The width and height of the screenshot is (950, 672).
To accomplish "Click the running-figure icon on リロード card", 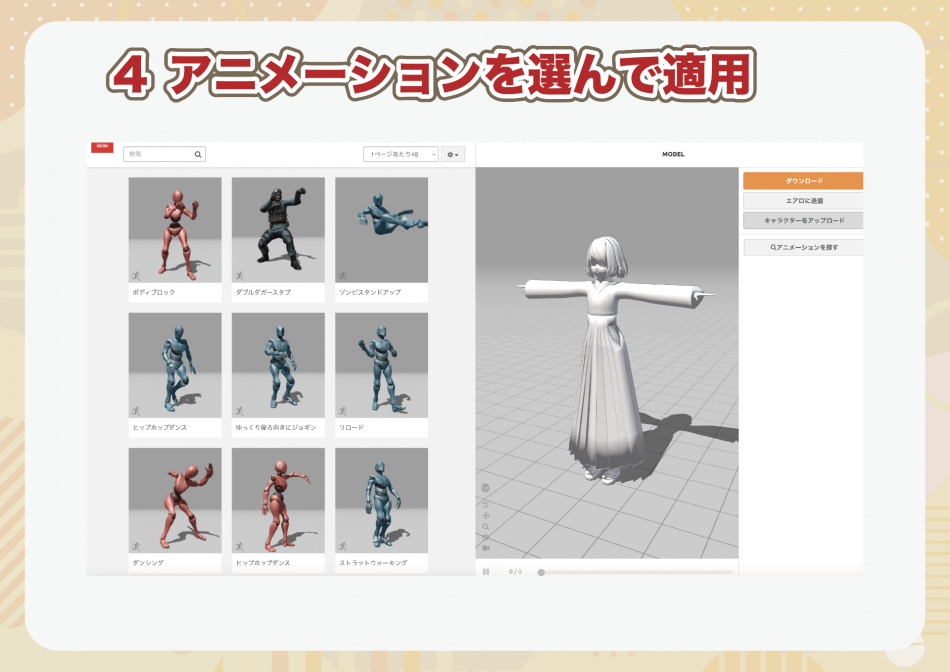I will (x=342, y=411).
